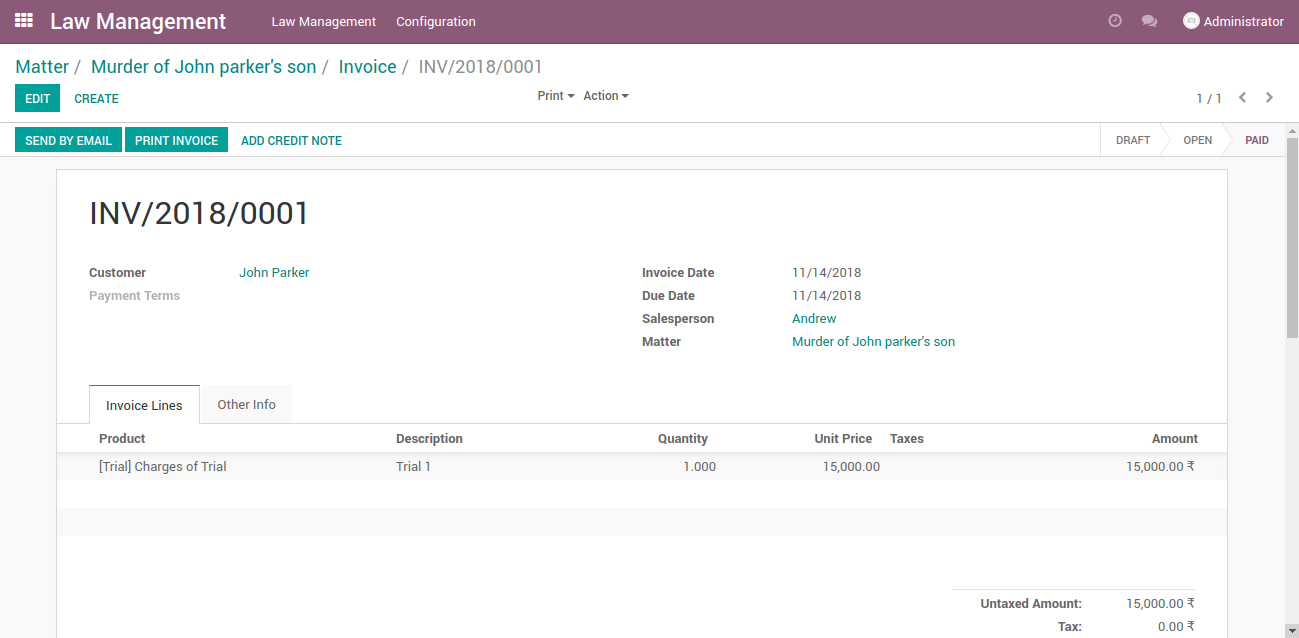Open salesperson Andrew link
Image resolution: width=1299 pixels, height=638 pixels.
814,318
